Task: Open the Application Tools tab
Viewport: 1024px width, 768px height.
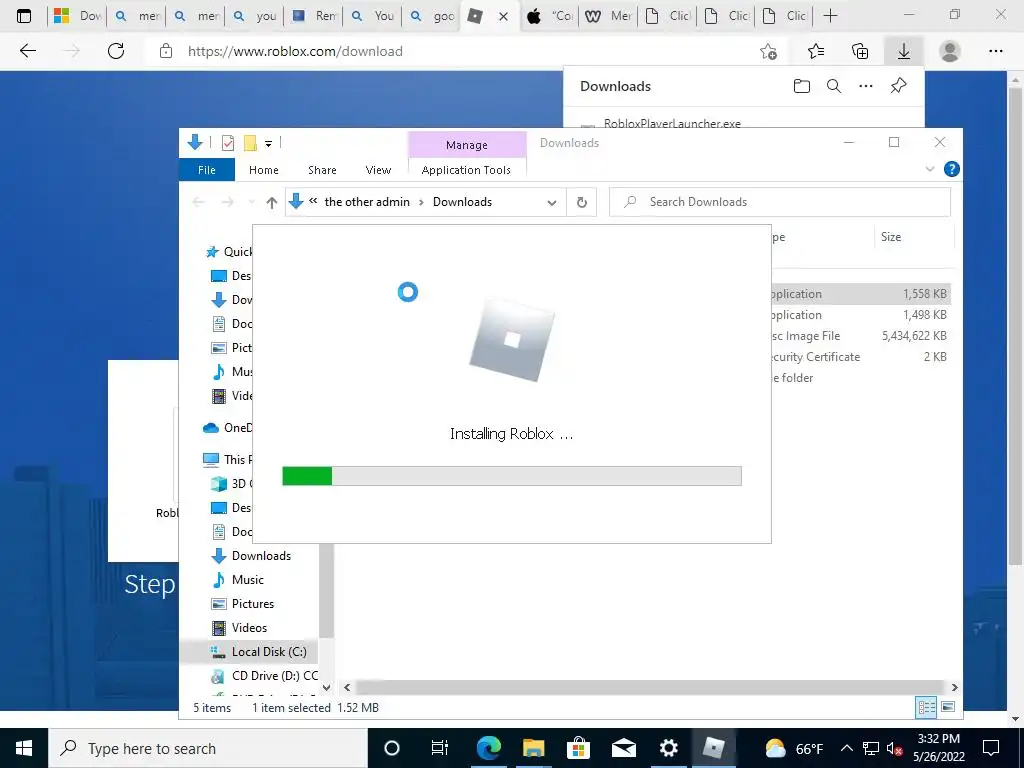Action: [x=466, y=170]
